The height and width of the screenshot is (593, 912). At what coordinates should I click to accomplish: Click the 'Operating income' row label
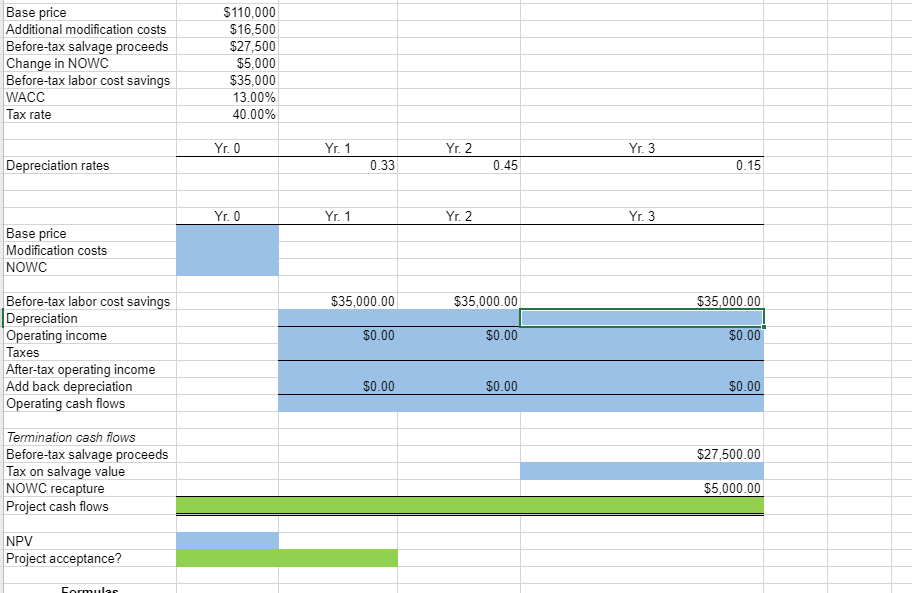56,335
